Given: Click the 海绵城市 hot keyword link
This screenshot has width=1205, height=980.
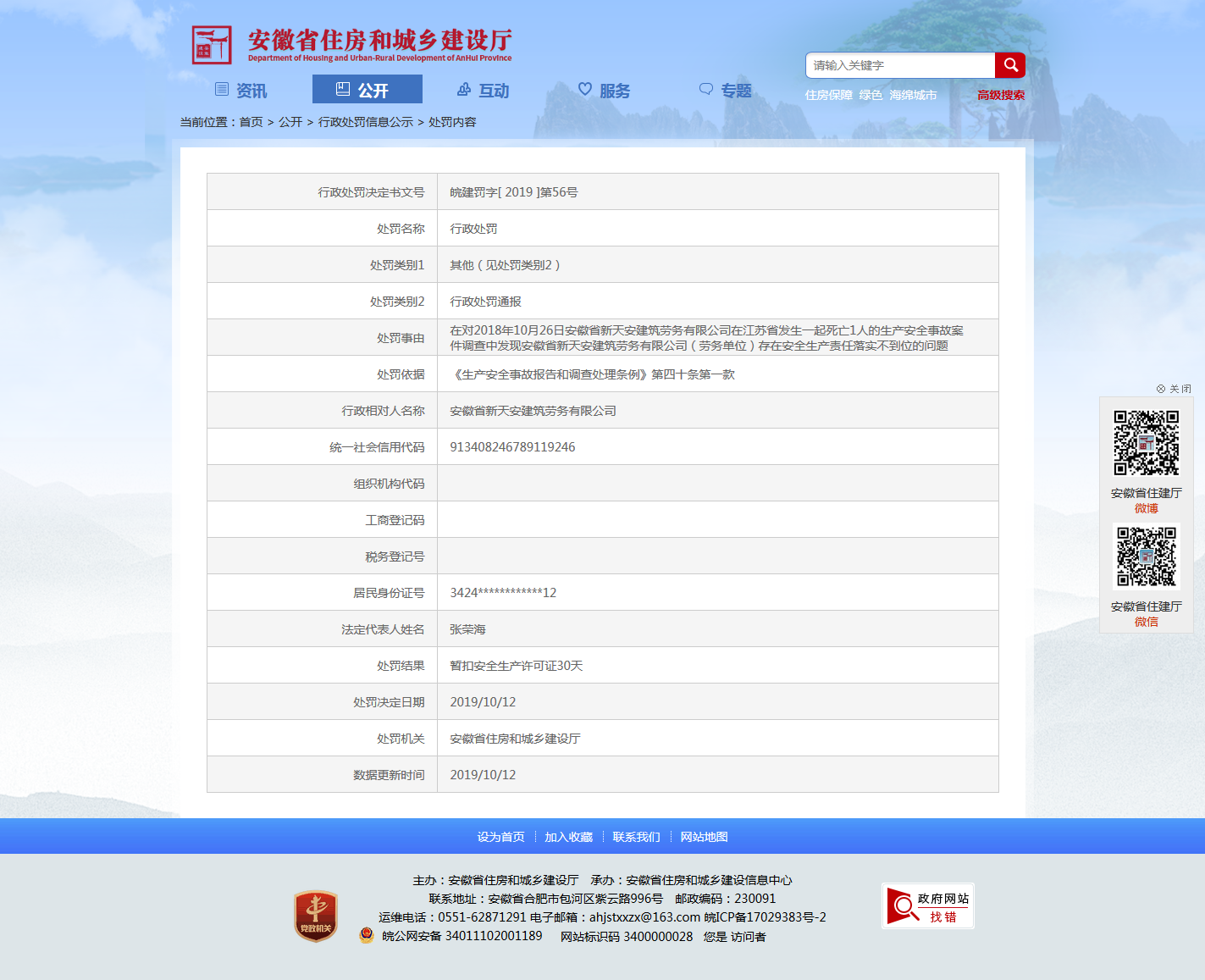Looking at the screenshot, I should 913,95.
